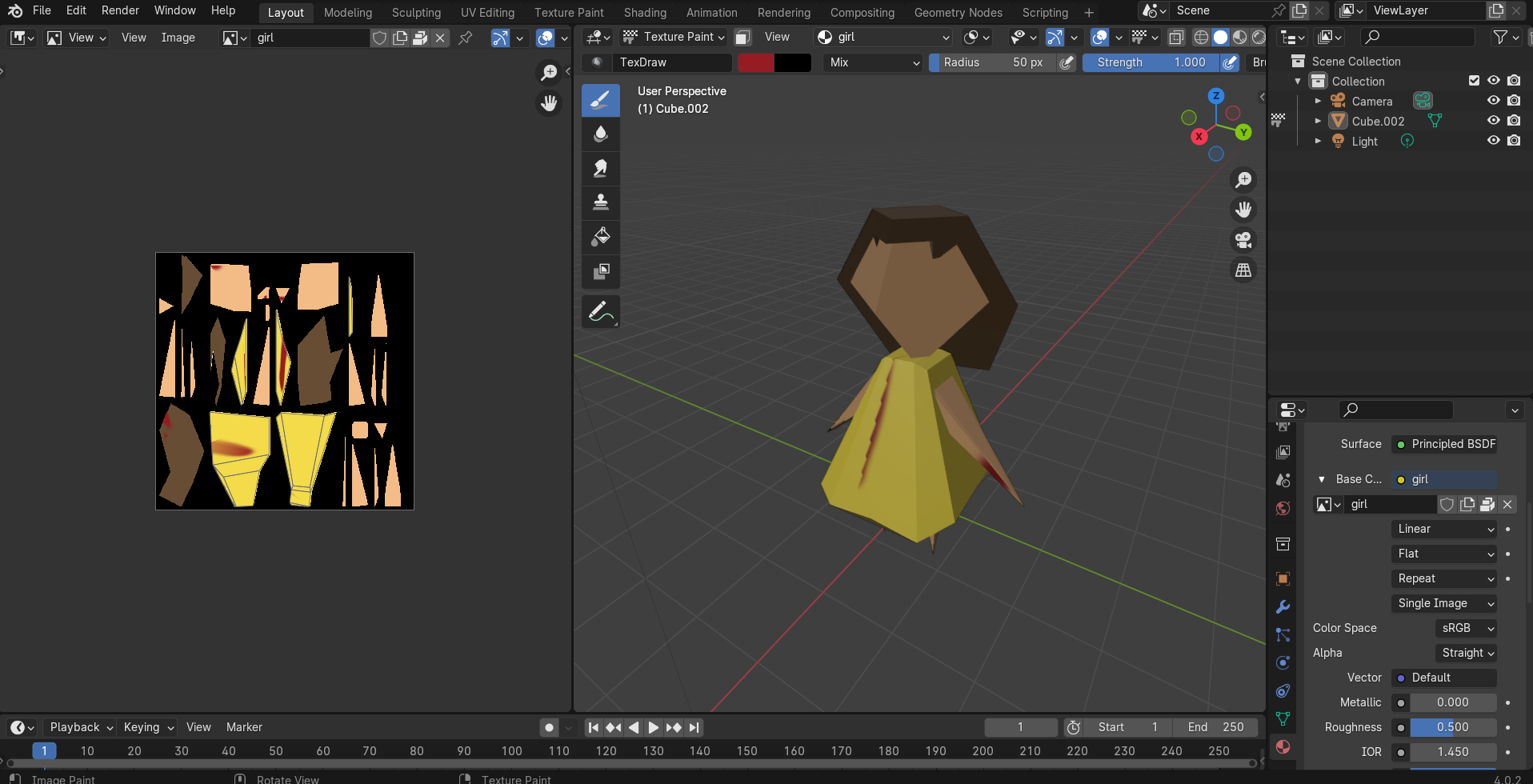This screenshot has height=784, width=1533.
Task: Select the Soften tool
Action: click(601, 134)
